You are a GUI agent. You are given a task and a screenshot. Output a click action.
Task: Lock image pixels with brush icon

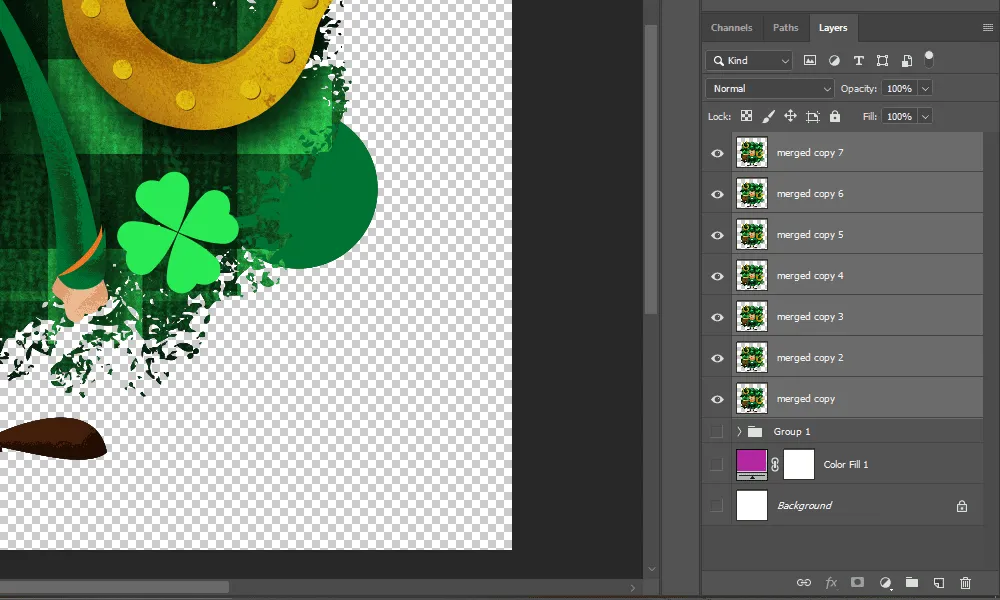click(x=768, y=116)
